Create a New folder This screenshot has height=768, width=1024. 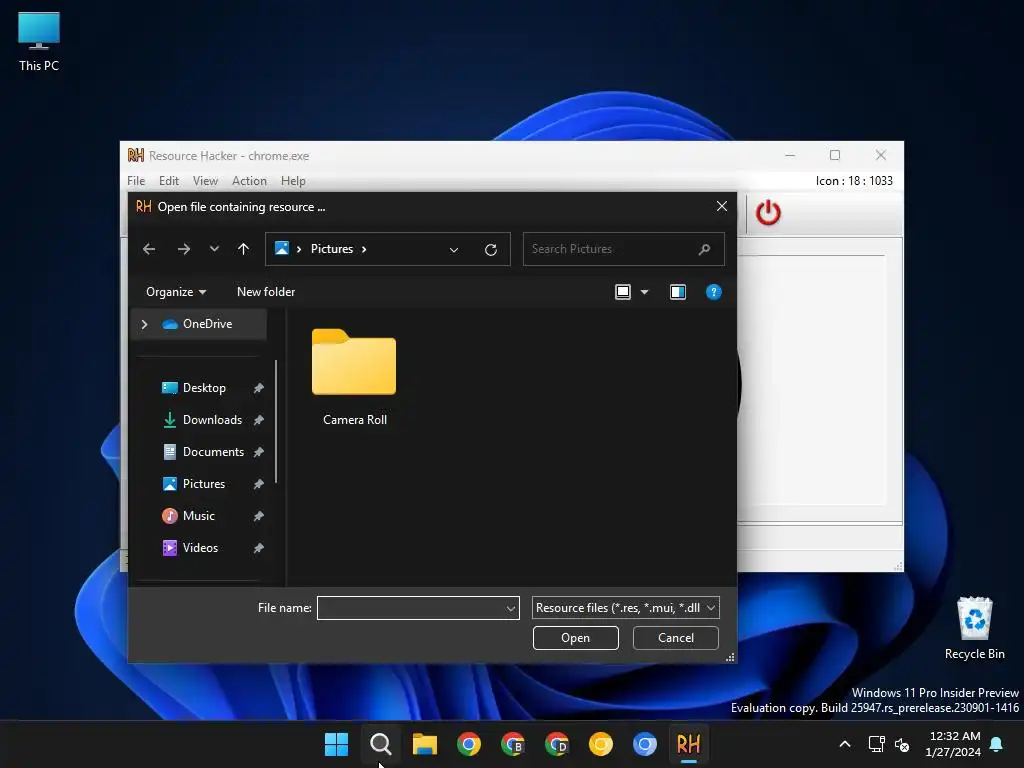pyautogui.click(x=266, y=292)
